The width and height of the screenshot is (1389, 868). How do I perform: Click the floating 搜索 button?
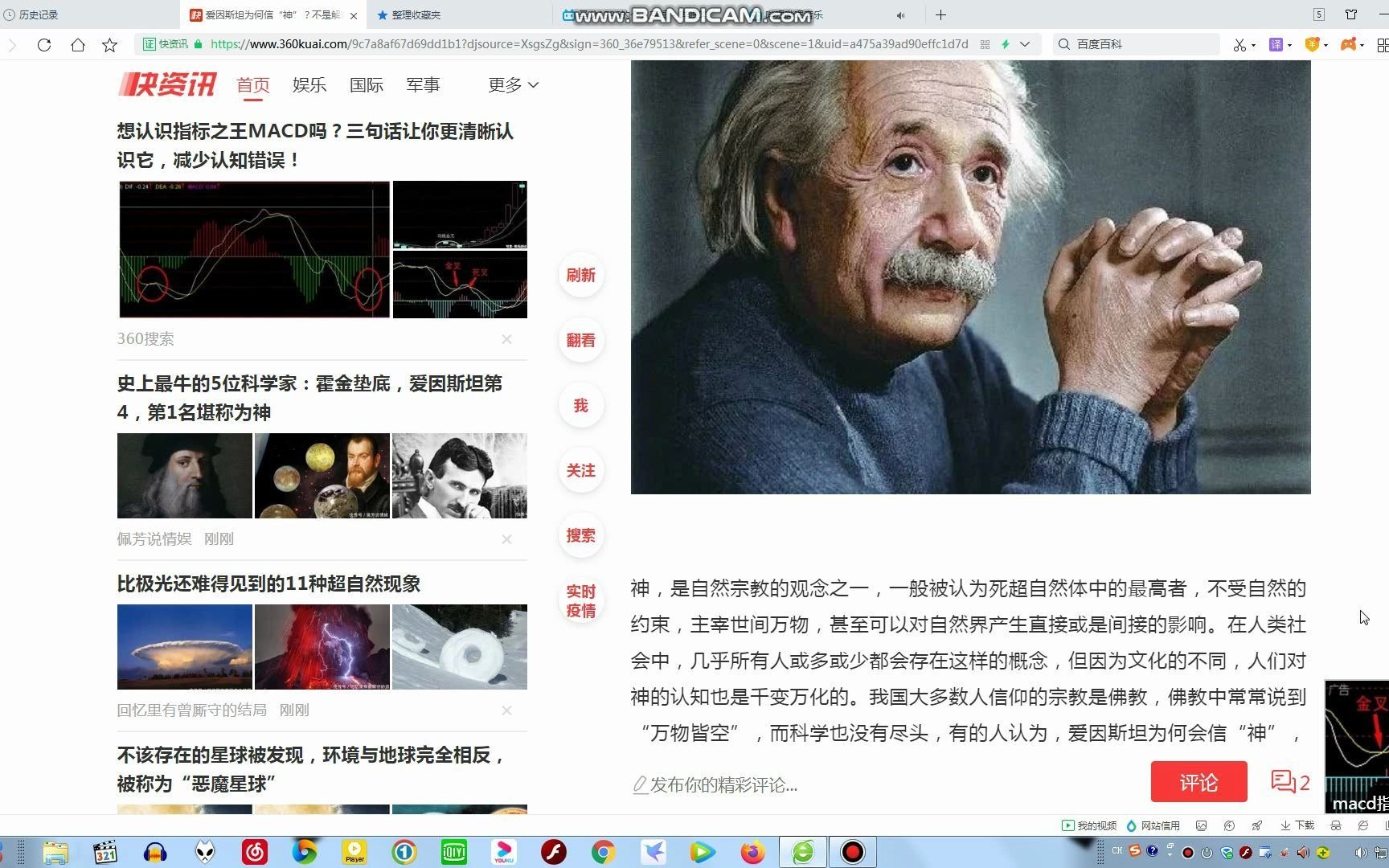(x=581, y=535)
